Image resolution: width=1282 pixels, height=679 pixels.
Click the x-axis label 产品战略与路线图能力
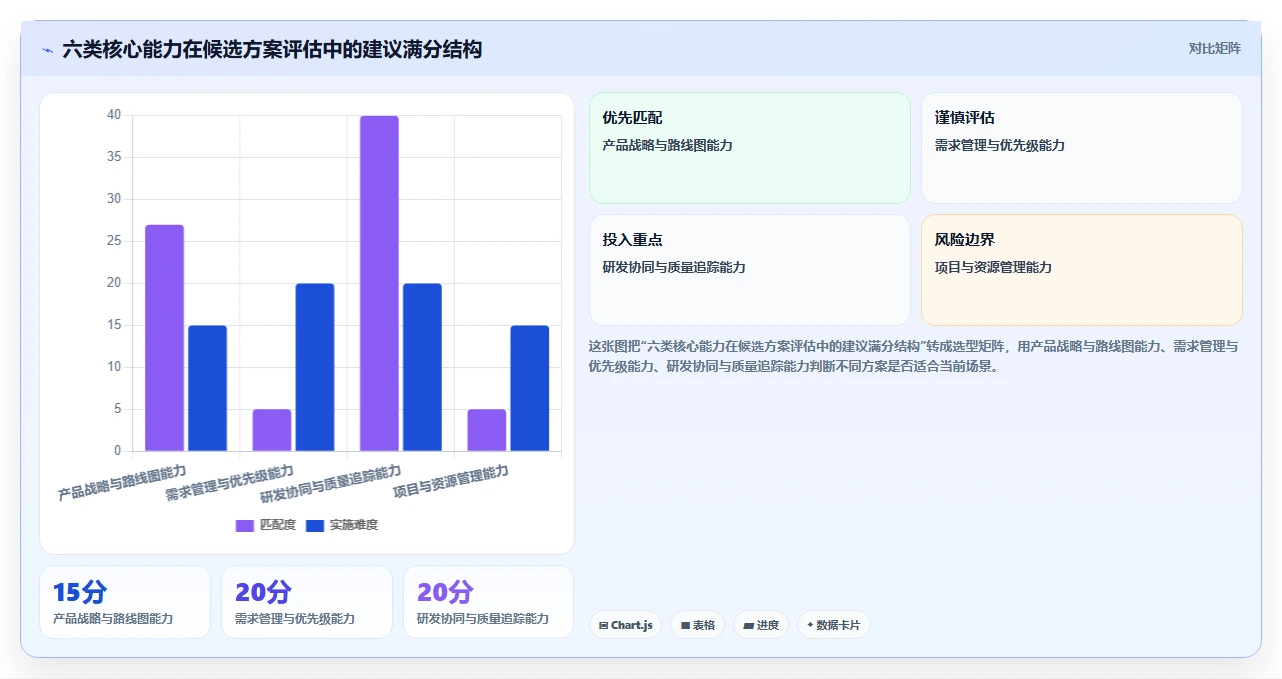coord(123,482)
